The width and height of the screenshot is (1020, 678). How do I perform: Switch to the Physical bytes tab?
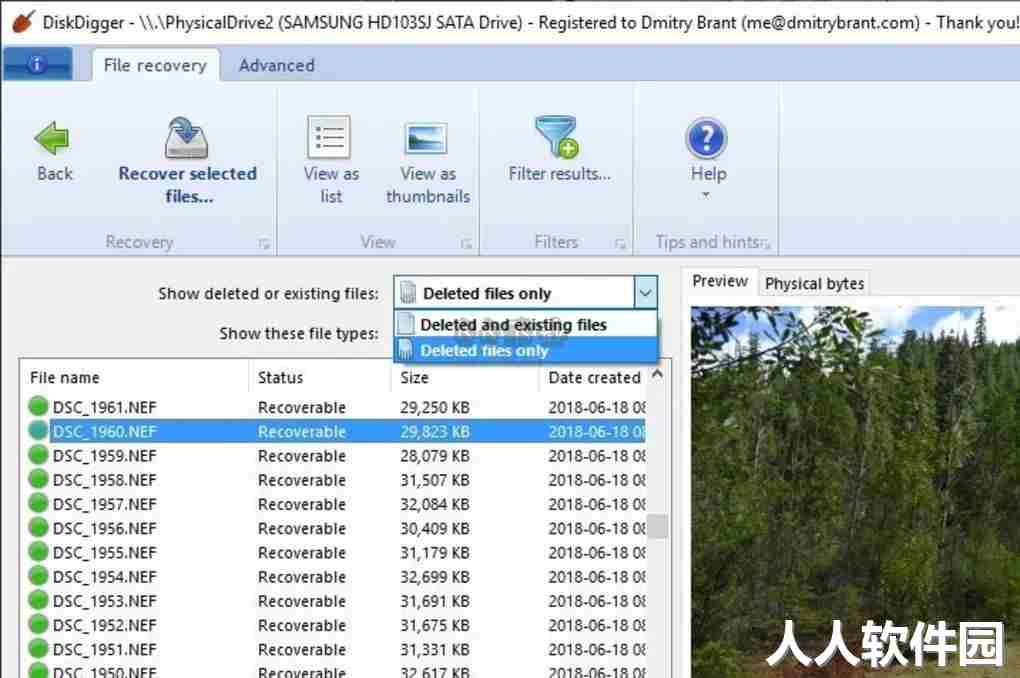pyautogui.click(x=814, y=284)
